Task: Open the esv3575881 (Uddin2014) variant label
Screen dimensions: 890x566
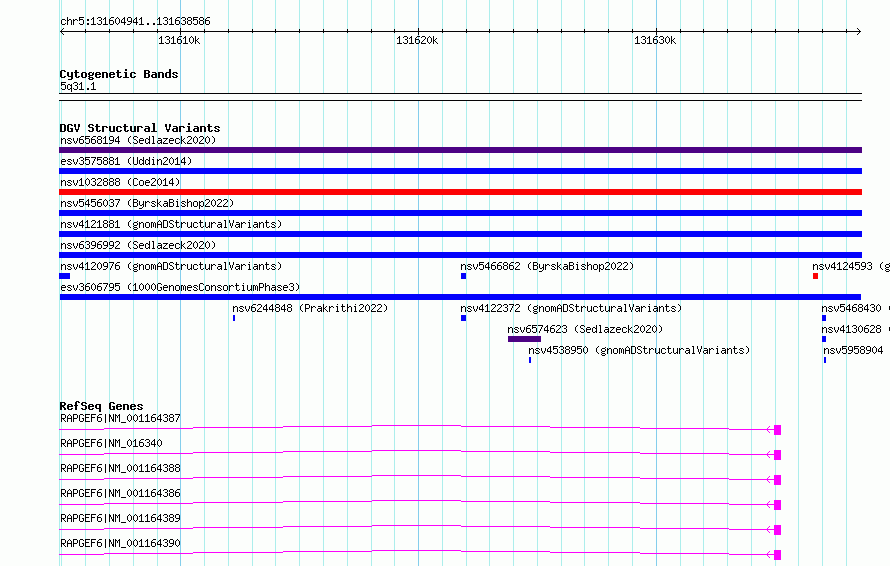Action: tap(126, 161)
